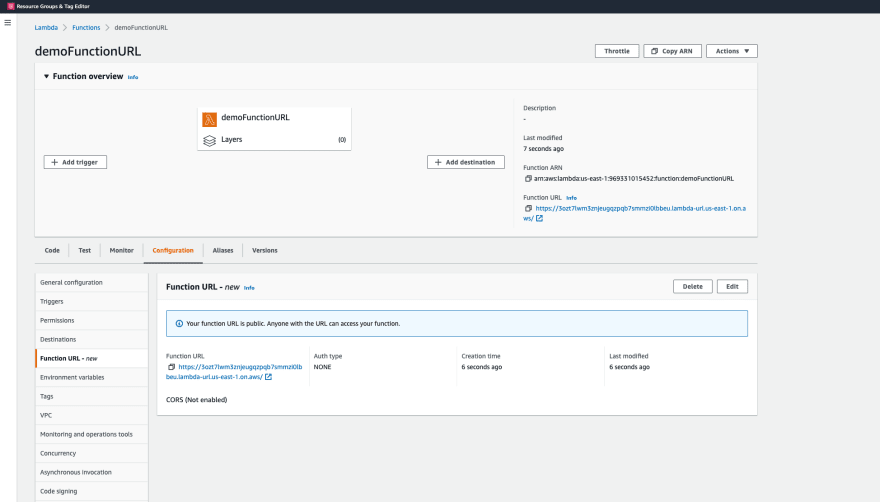The height and width of the screenshot is (502, 880).
Task: Go to the Versions tab
Action: tap(264, 250)
